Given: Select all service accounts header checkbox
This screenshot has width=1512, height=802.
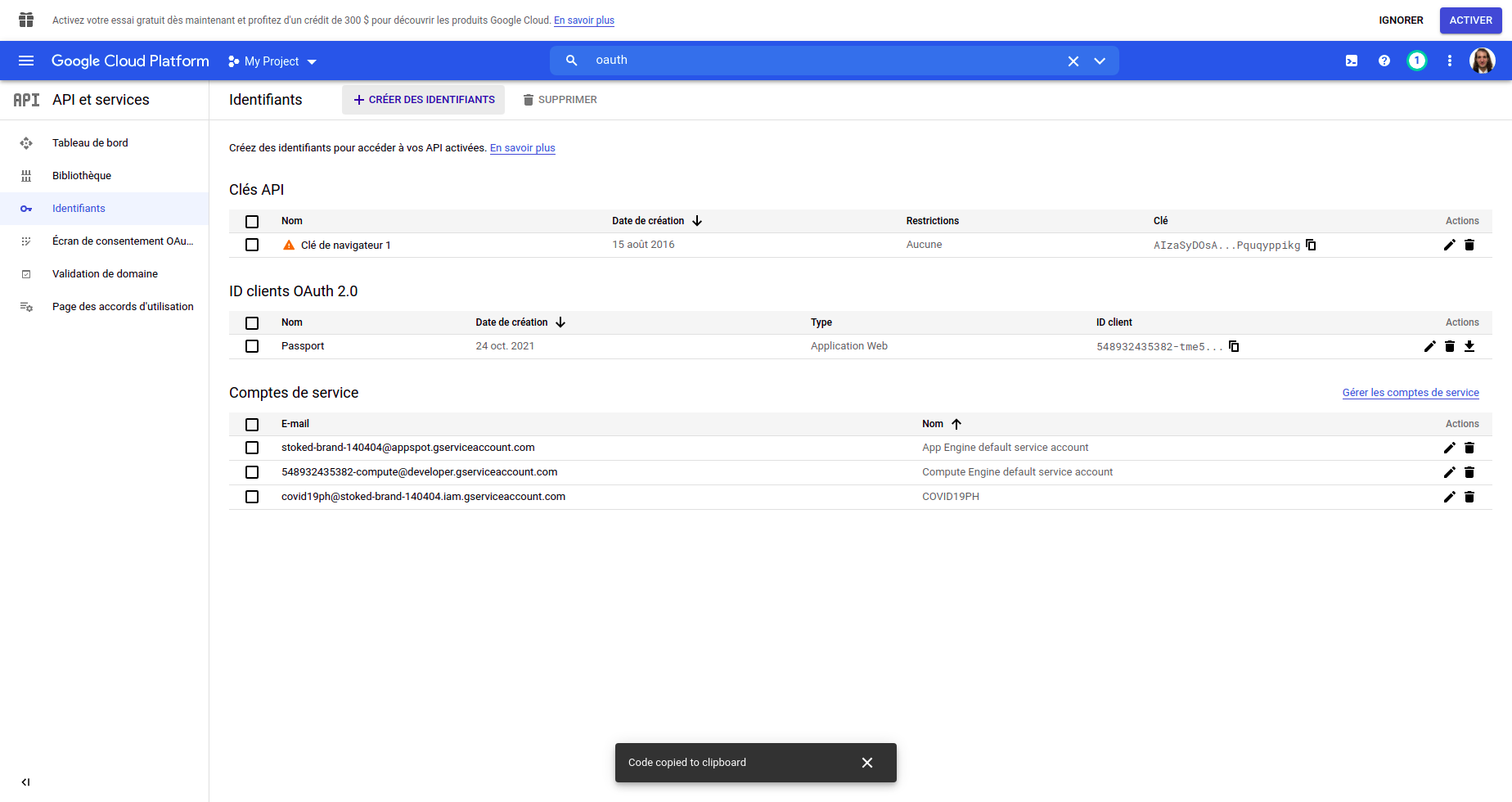Looking at the screenshot, I should [252, 425].
